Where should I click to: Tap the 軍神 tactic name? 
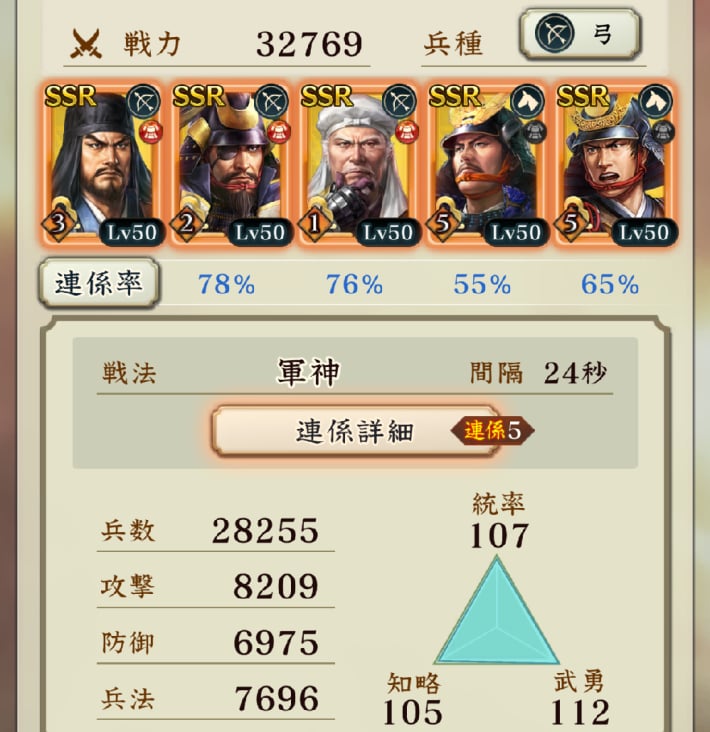pyautogui.click(x=309, y=373)
